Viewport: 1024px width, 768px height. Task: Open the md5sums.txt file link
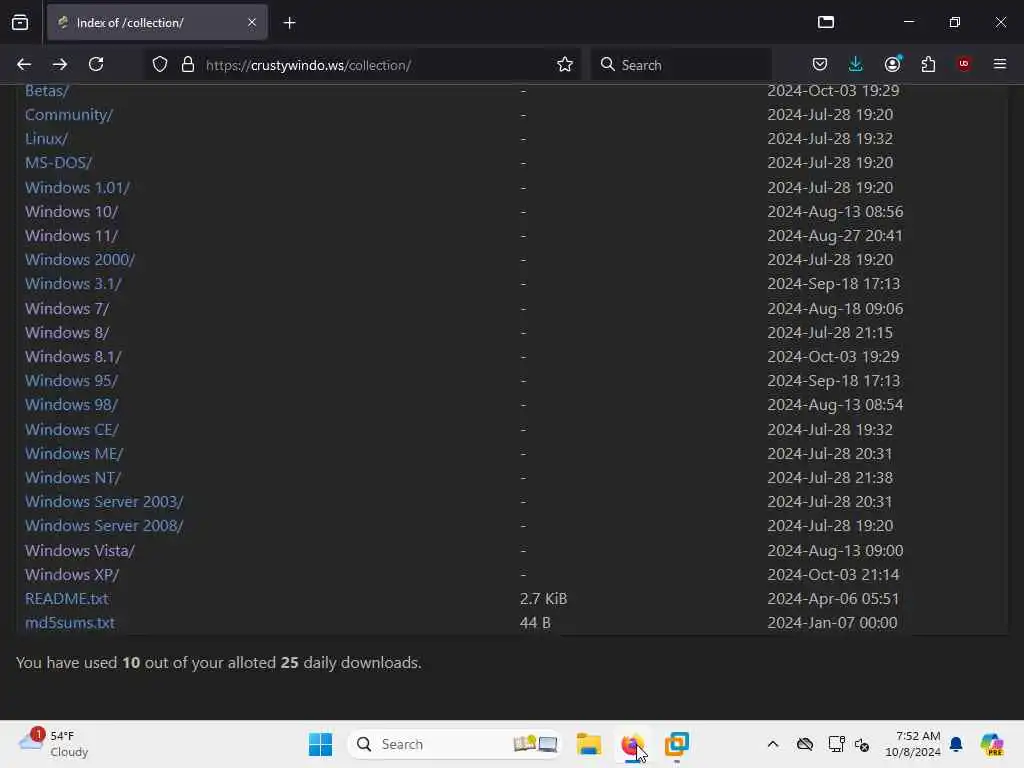point(70,623)
